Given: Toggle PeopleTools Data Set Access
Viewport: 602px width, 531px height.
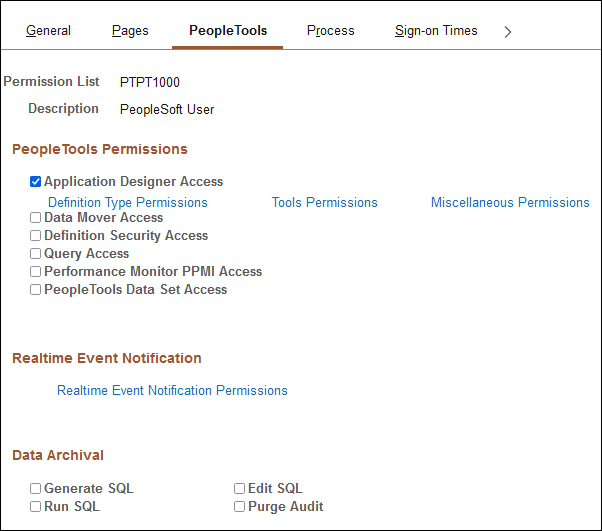Looking at the screenshot, I should pos(36,290).
